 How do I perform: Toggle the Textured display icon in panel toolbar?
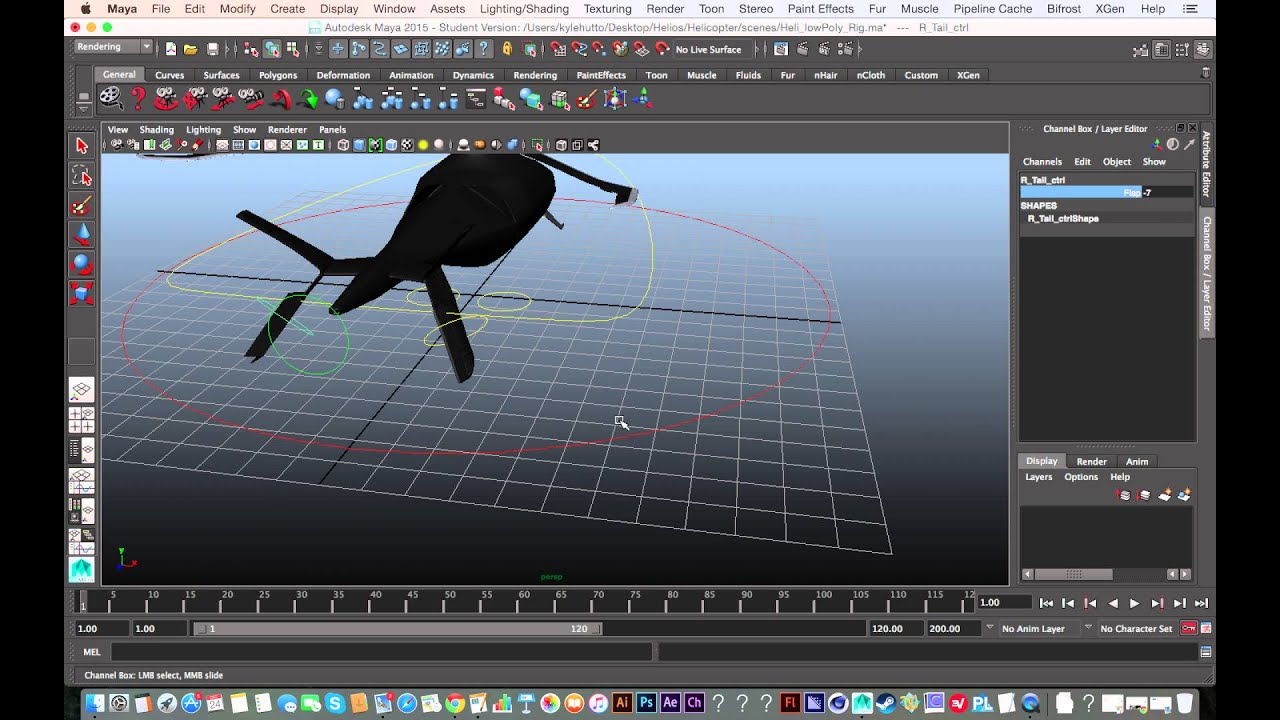click(x=407, y=145)
